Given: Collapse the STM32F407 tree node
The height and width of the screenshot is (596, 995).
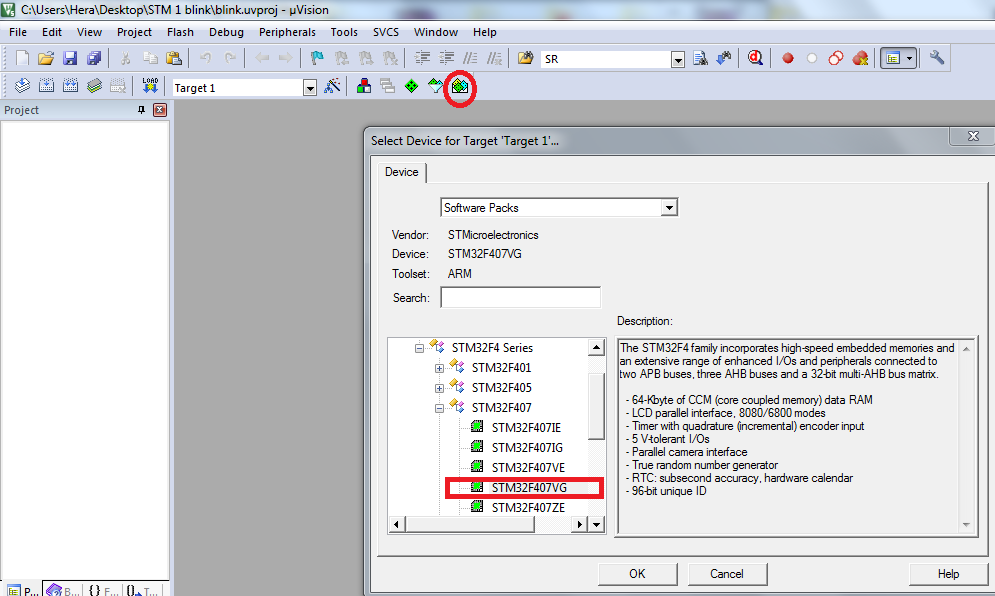Looking at the screenshot, I should (439, 408).
